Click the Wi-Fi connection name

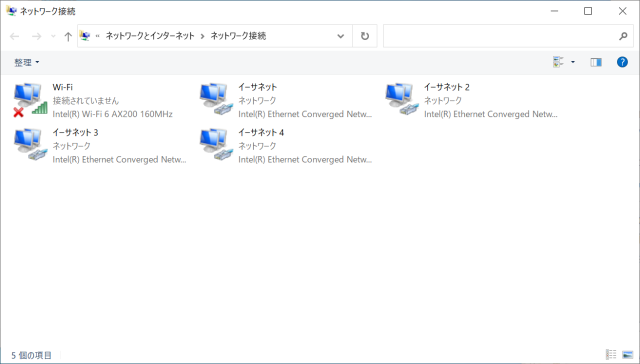coord(62,87)
